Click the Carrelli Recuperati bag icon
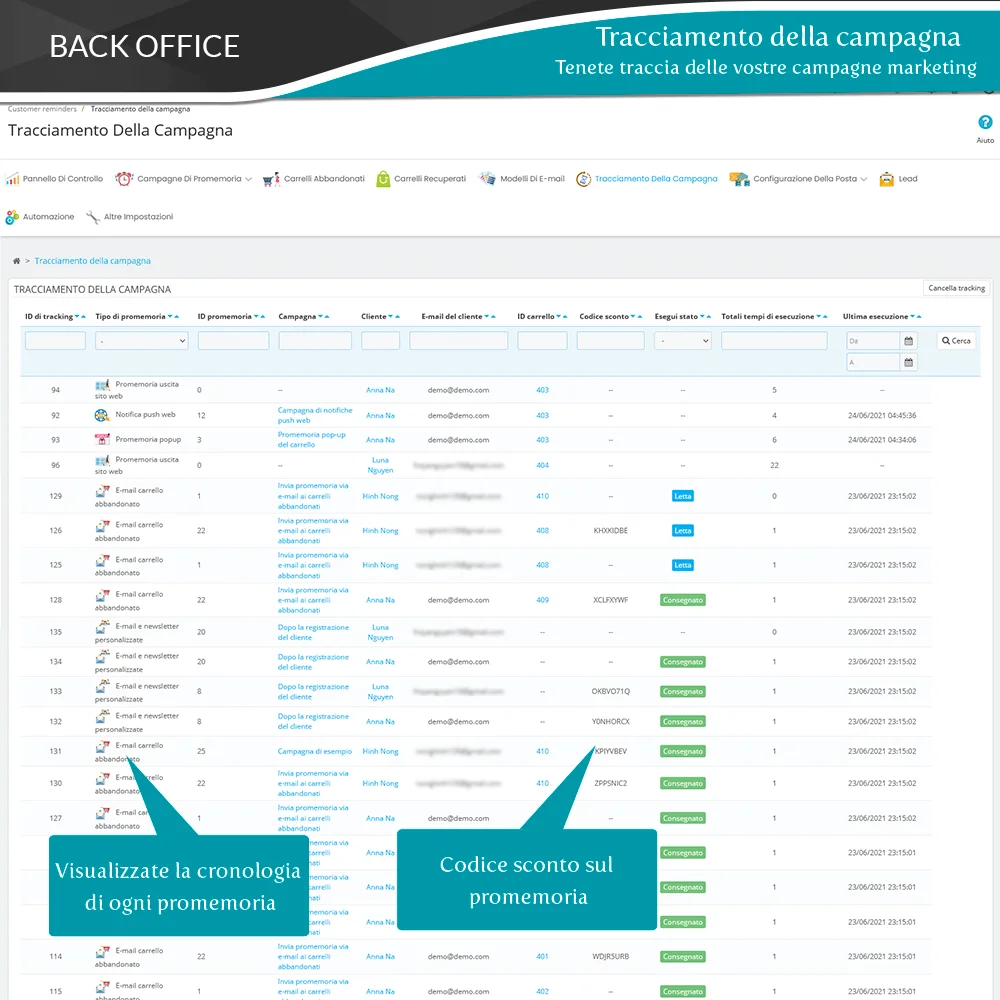 coord(383,179)
